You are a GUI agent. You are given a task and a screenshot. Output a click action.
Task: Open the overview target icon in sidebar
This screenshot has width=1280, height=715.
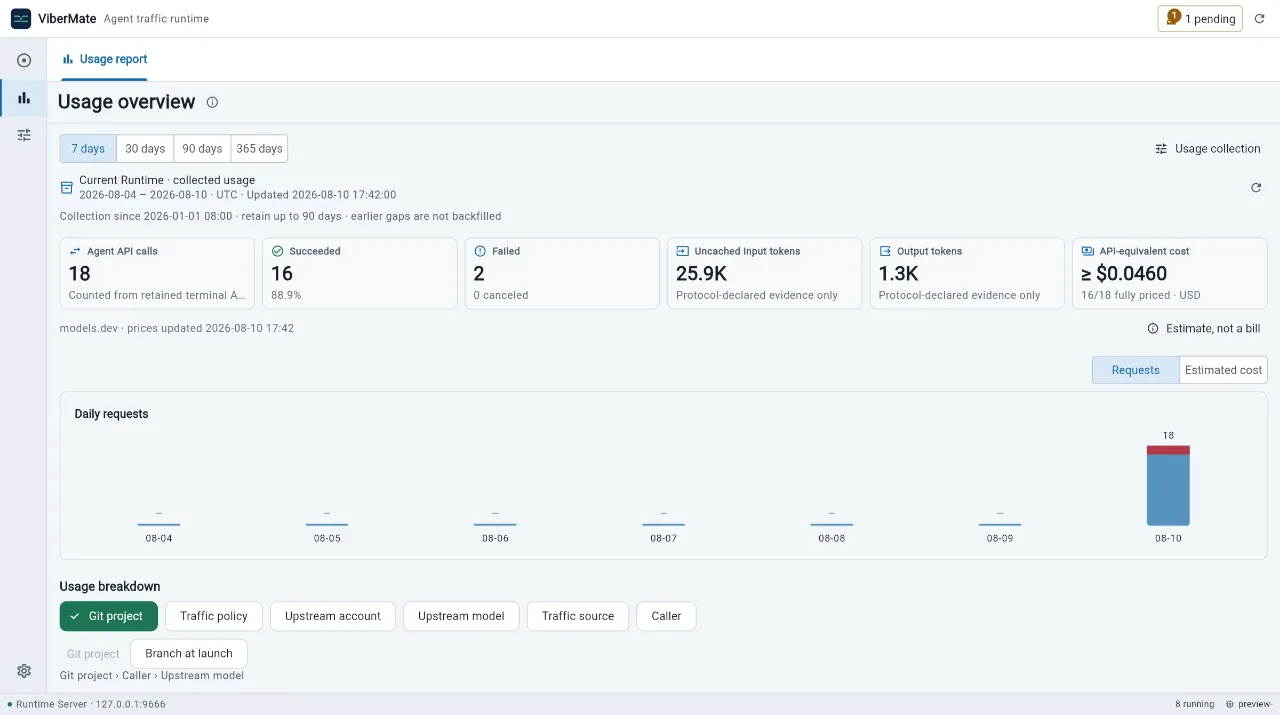click(24, 60)
